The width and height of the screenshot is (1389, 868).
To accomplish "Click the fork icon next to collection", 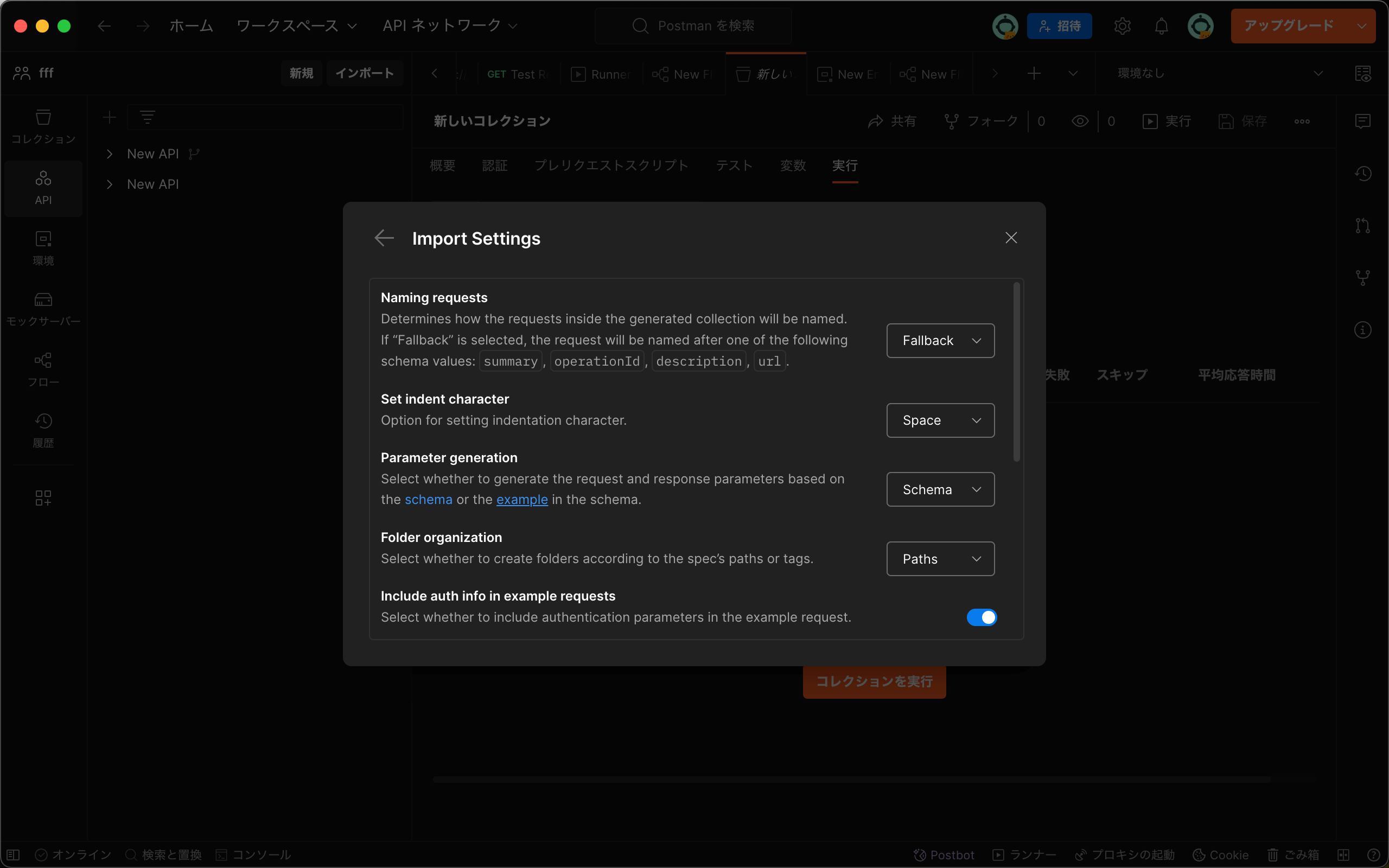I will click(x=951, y=121).
